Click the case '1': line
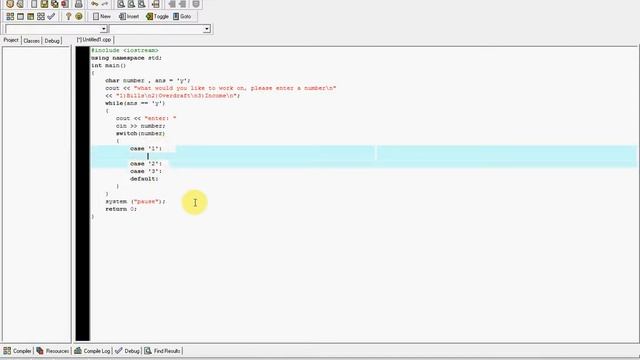The height and width of the screenshot is (360, 640). (x=146, y=149)
